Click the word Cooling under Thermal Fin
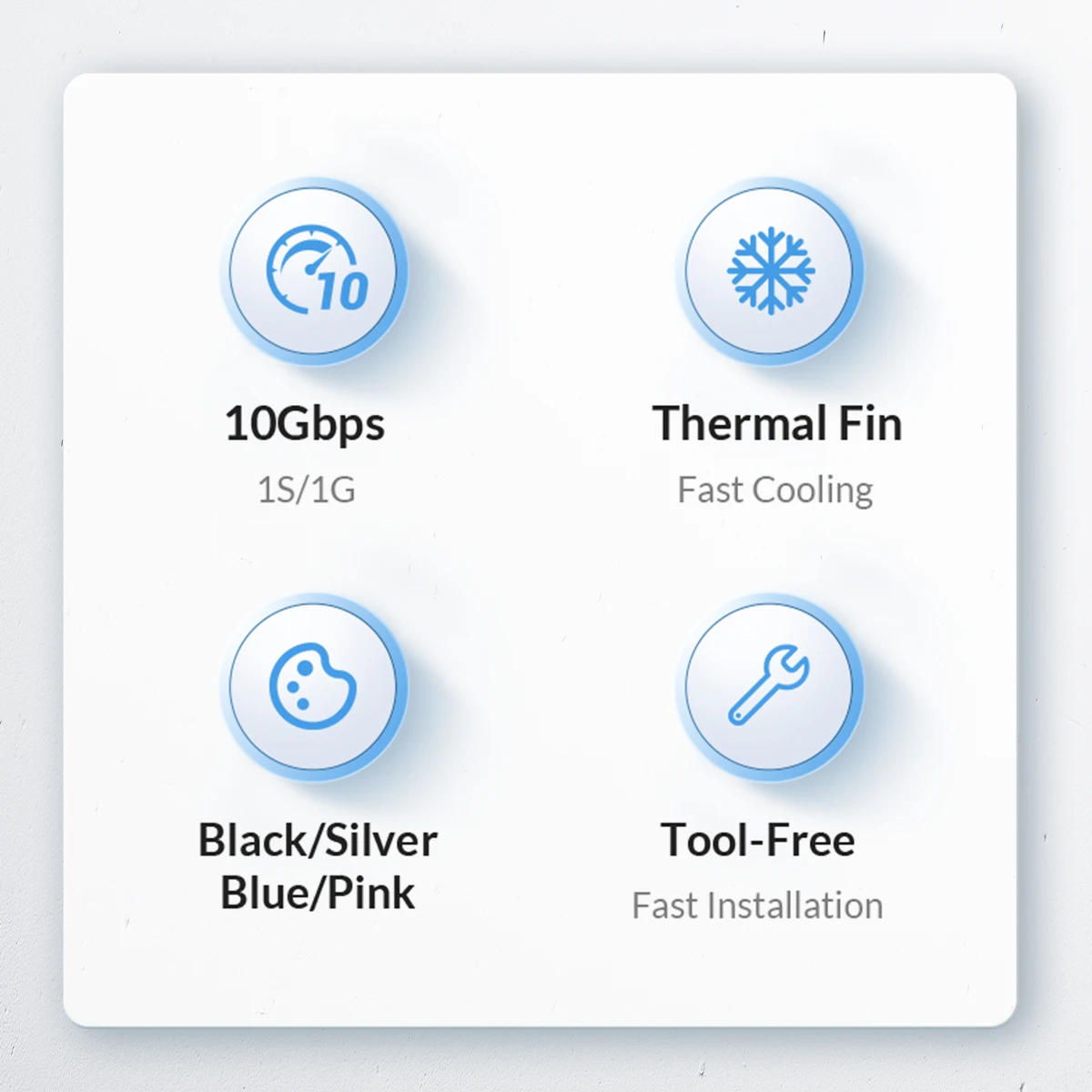The height and width of the screenshot is (1092, 1092). coord(814,491)
